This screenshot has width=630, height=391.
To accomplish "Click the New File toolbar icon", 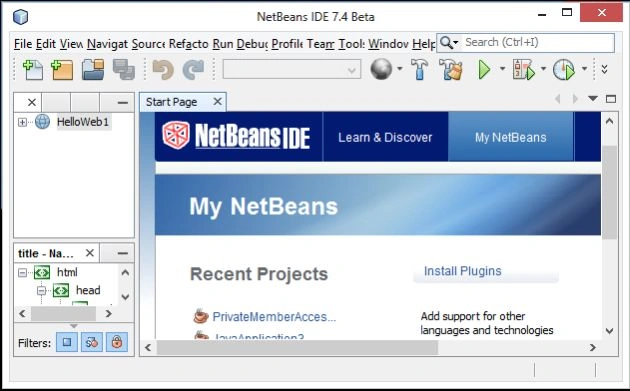I will coord(33,70).
